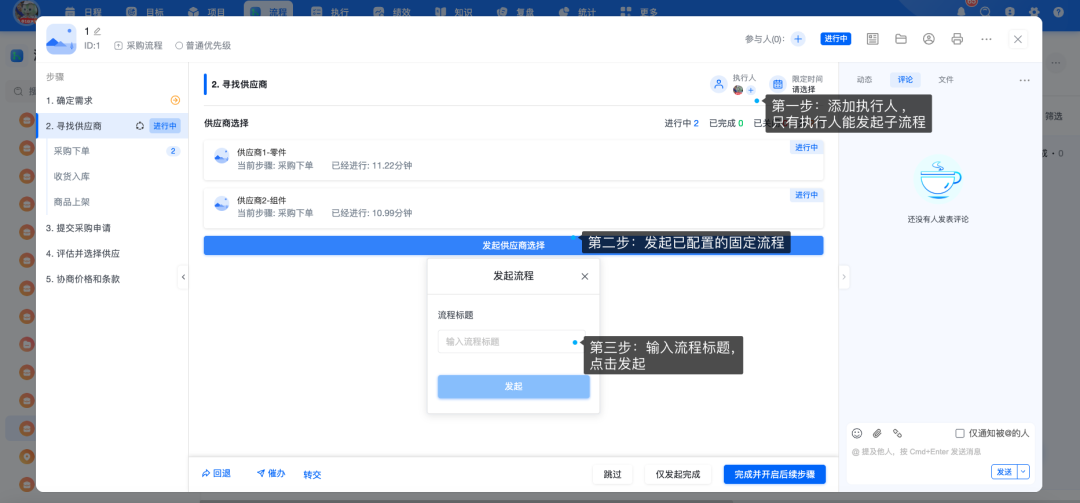Click the process thumbnail image in the header
1080x503 pixels.
(x=61, y=39)
